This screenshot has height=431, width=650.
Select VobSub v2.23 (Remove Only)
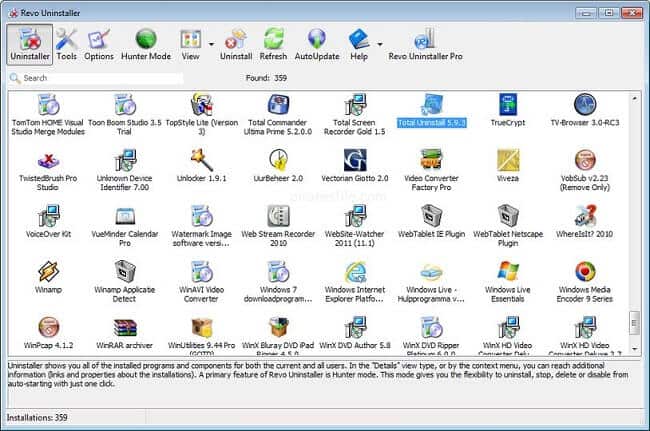point(585,170)
